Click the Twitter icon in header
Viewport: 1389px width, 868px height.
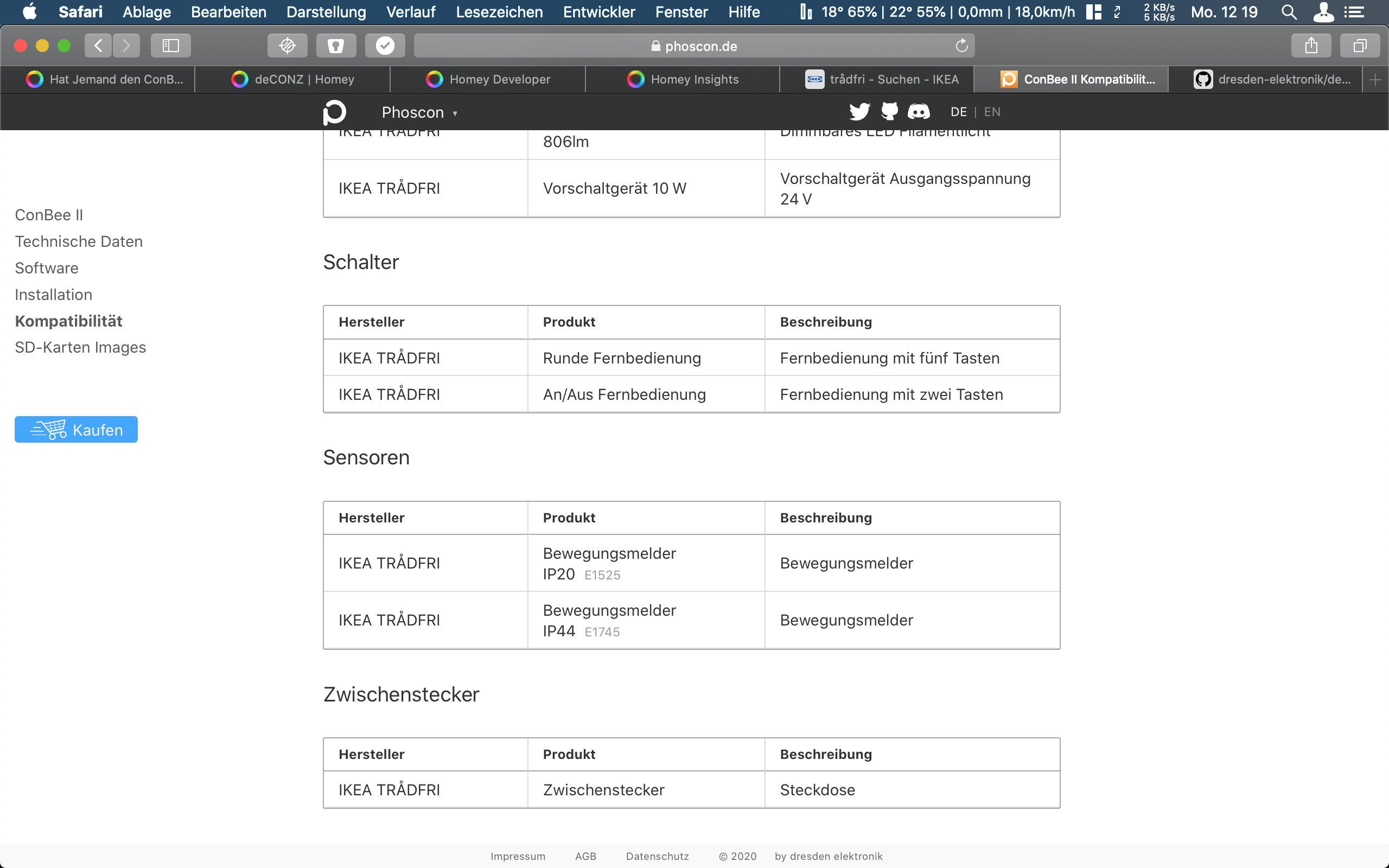[x=859, y=111]
